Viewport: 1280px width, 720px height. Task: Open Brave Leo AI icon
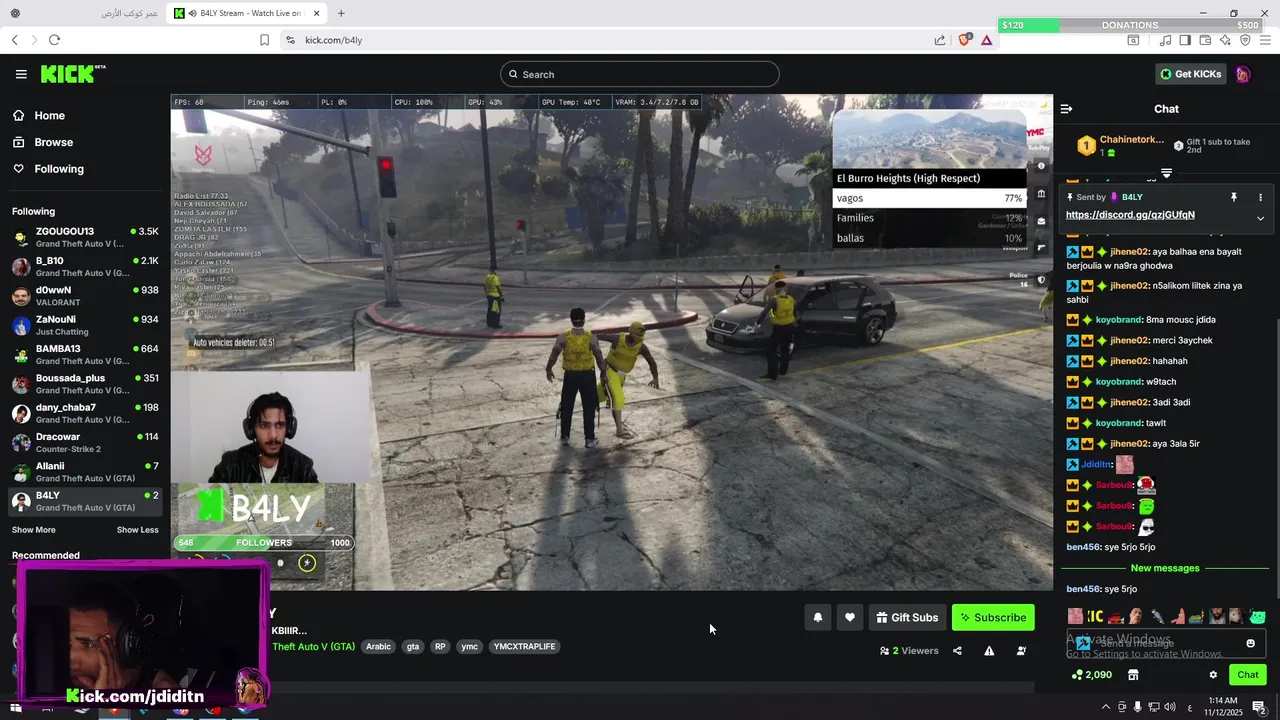coord(1225,40)
